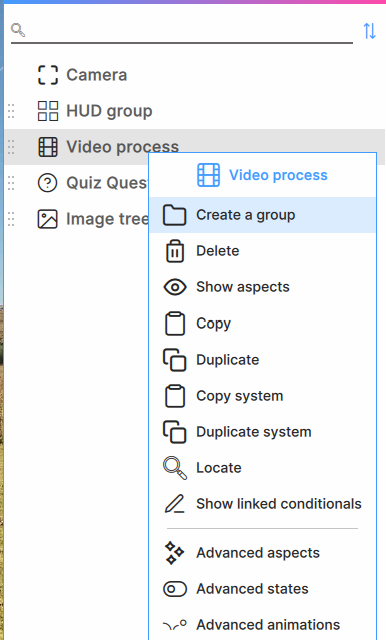Click the trash can icon
This screenshot has width=386, height=640.
pyautogui.click(x=175, y=251)
